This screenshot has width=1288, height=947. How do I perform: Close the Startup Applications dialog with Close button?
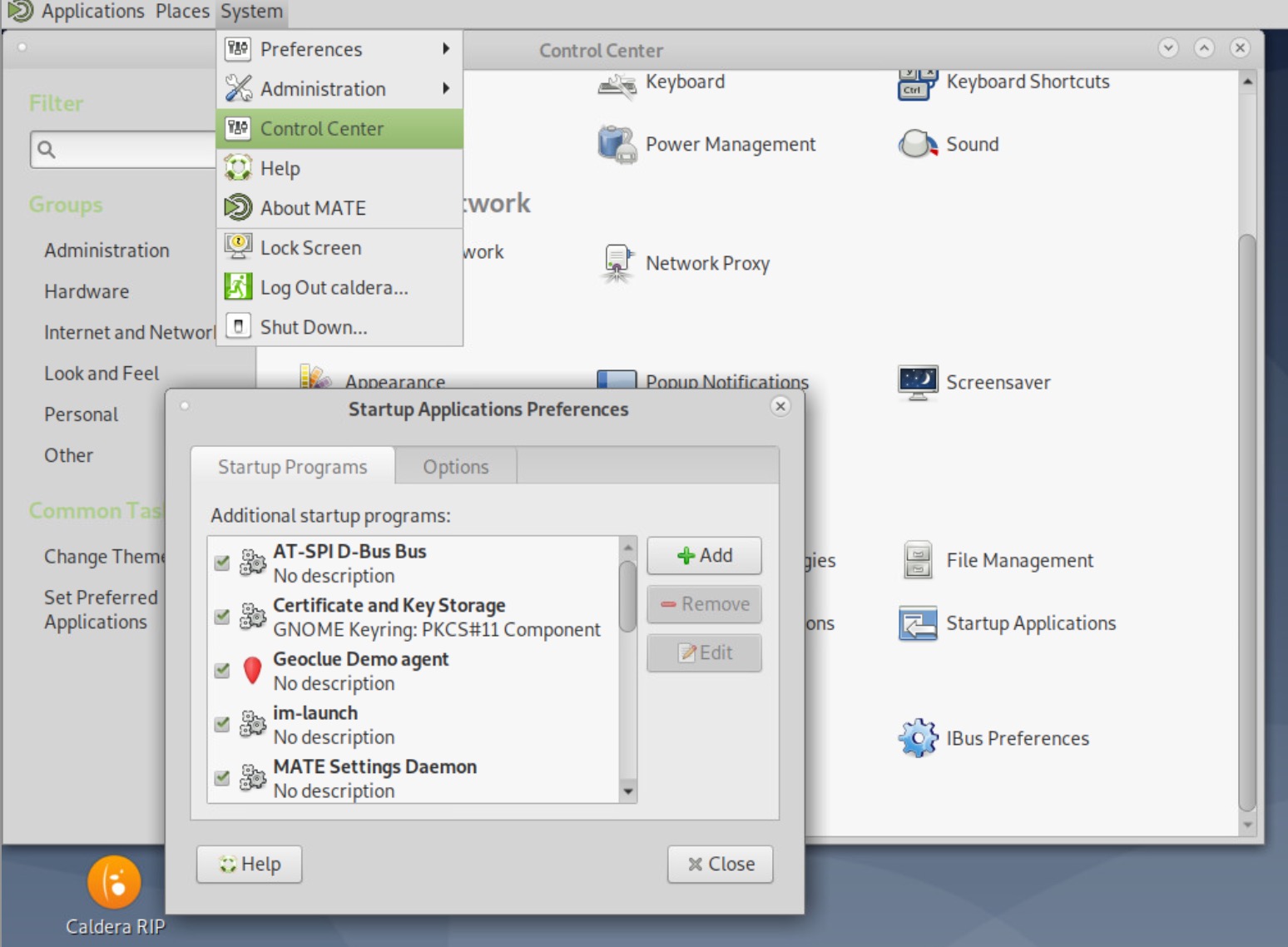point(720,864)
